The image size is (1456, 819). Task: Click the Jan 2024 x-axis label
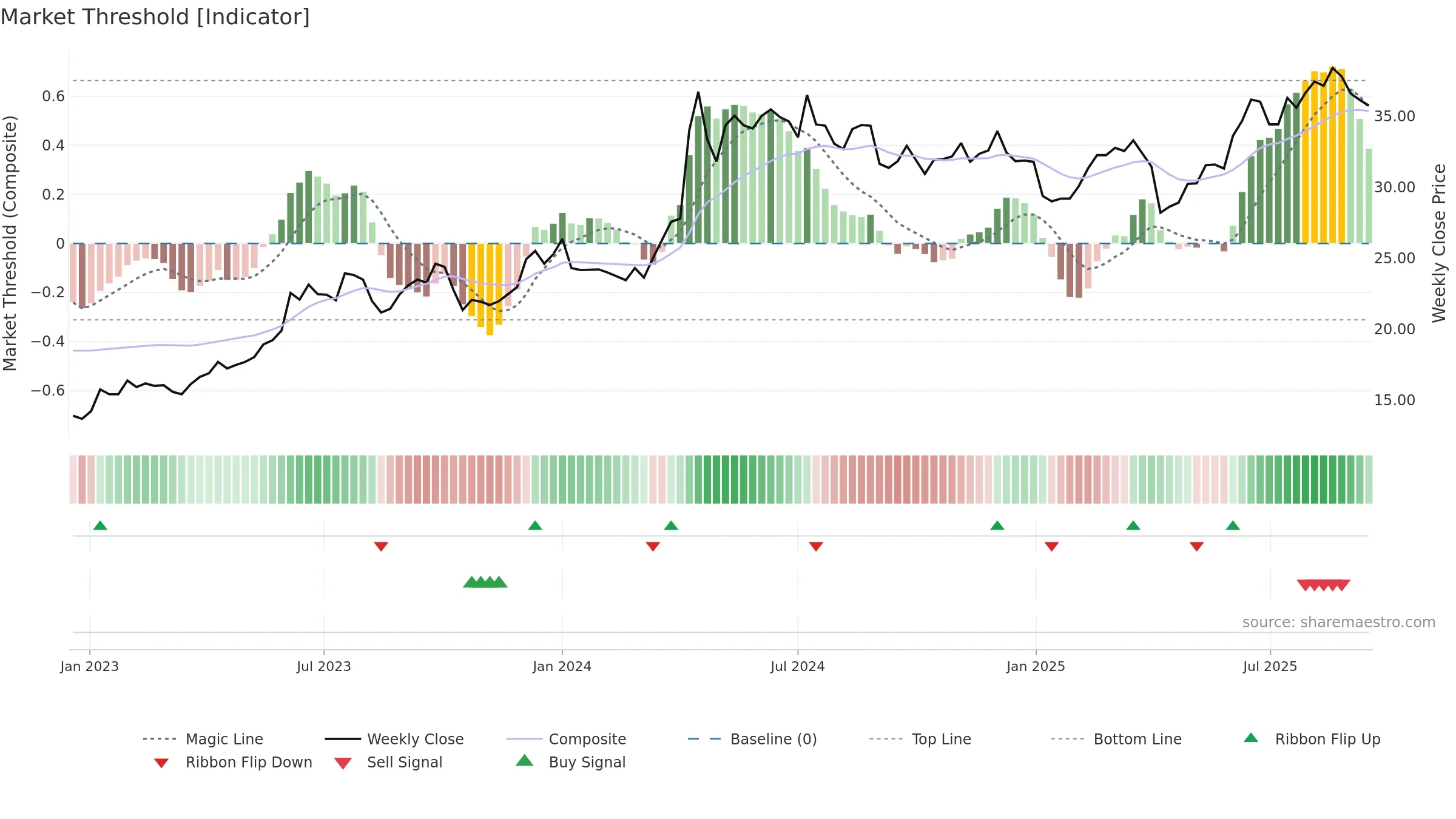(562, 666)
